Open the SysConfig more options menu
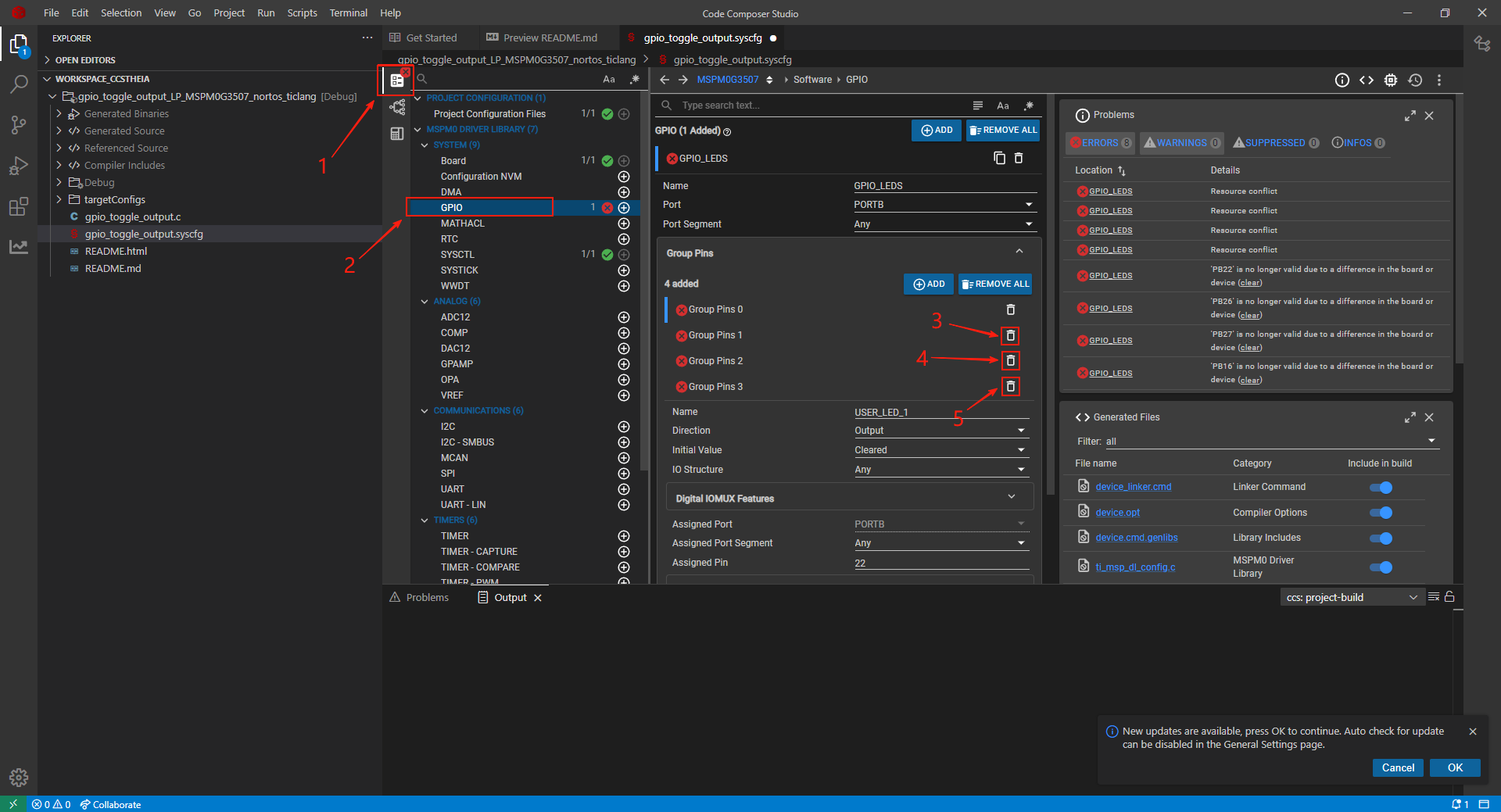 click(x=1439, y=80)
